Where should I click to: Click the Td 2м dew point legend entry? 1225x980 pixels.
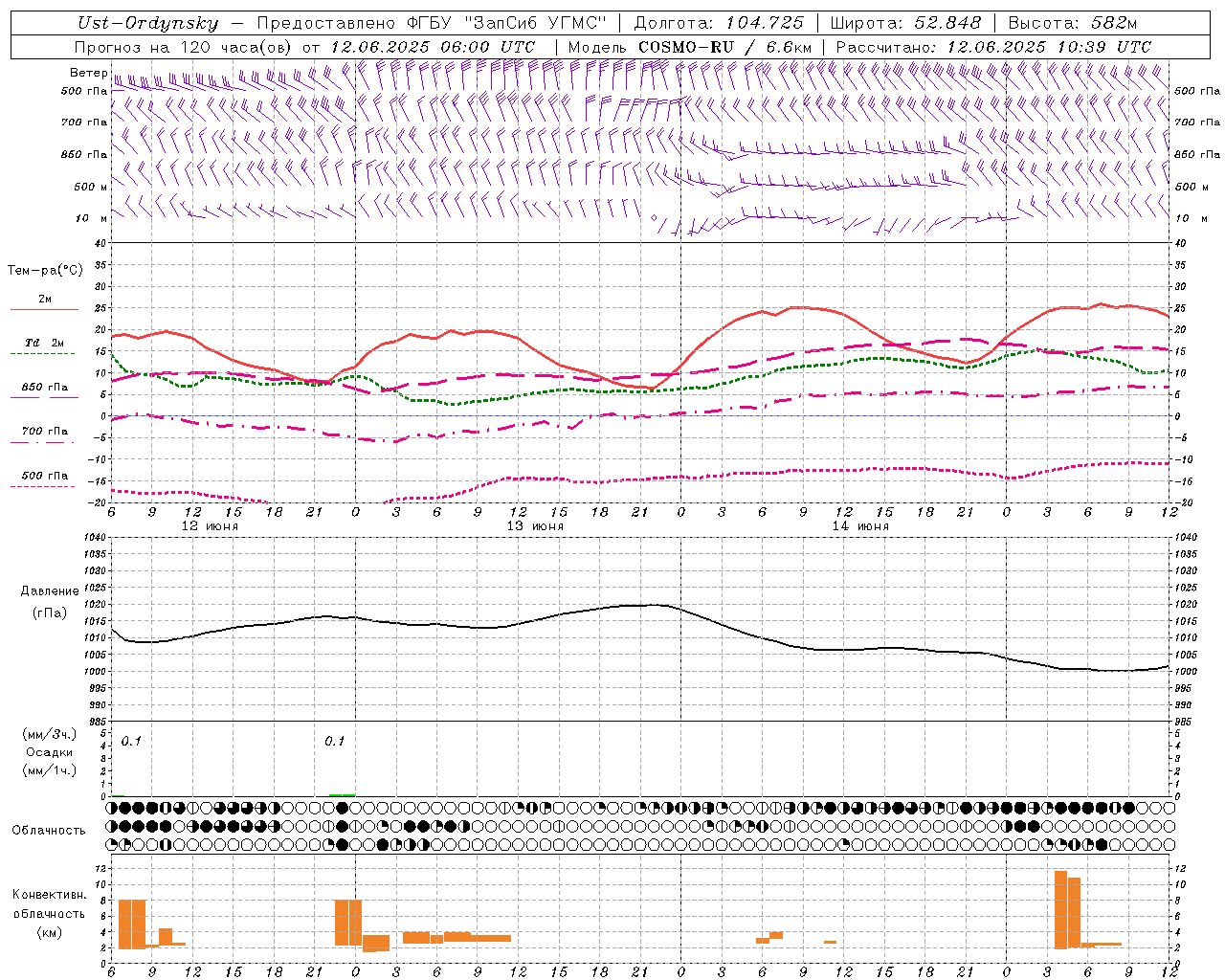(44, 343)
